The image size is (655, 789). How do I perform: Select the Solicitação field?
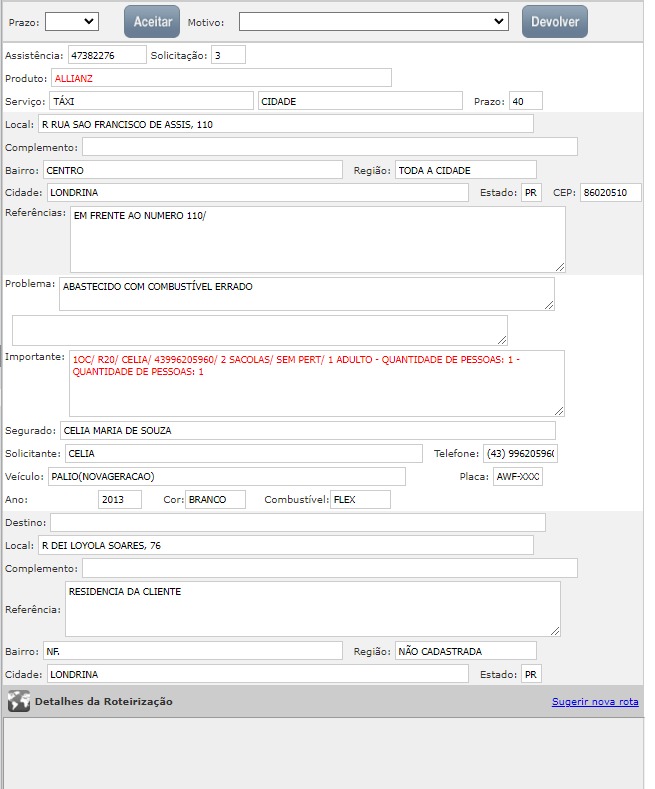(x=228, y=55)
